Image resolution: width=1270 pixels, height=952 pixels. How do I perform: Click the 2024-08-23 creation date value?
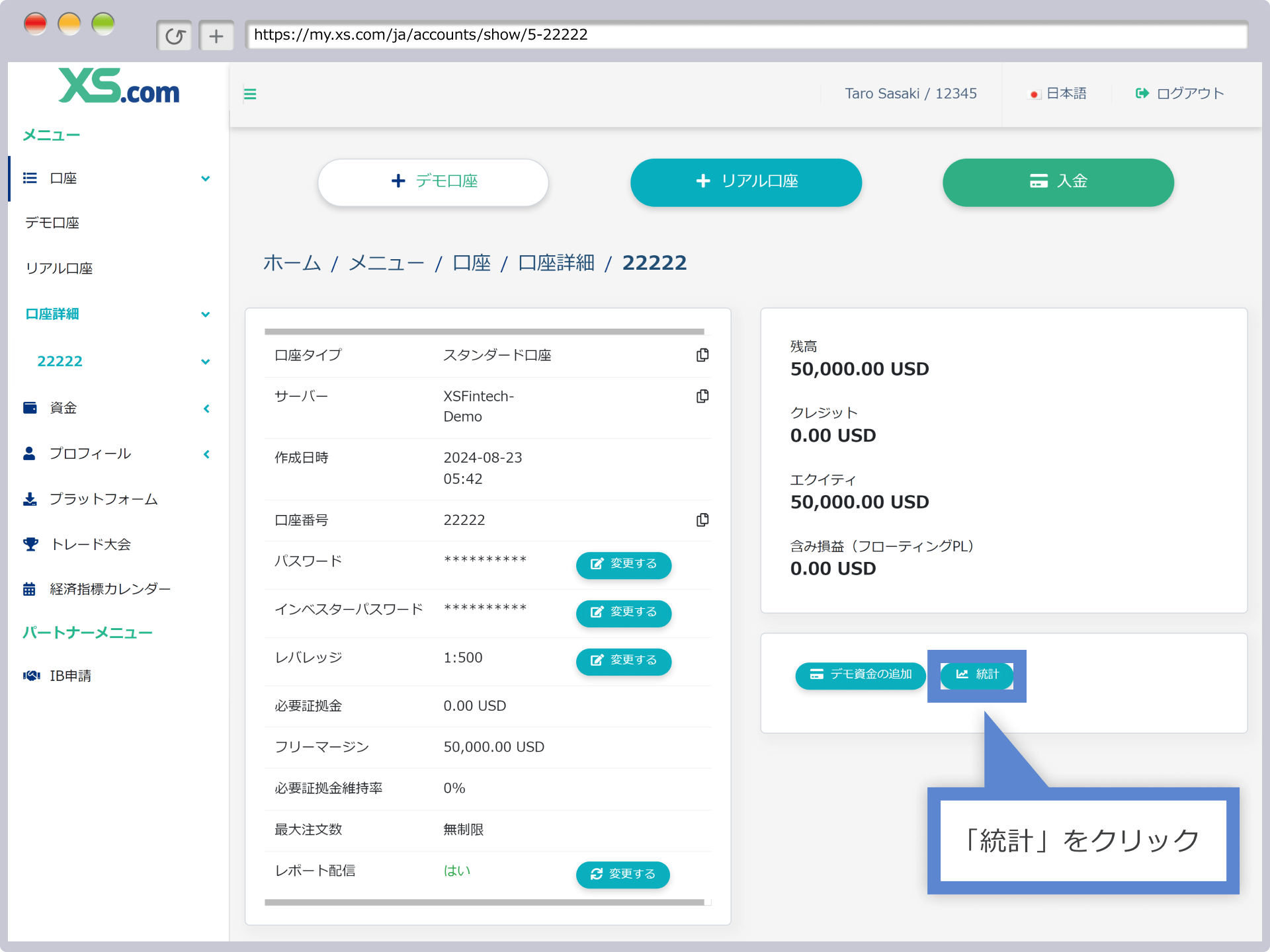coord(482,468)
